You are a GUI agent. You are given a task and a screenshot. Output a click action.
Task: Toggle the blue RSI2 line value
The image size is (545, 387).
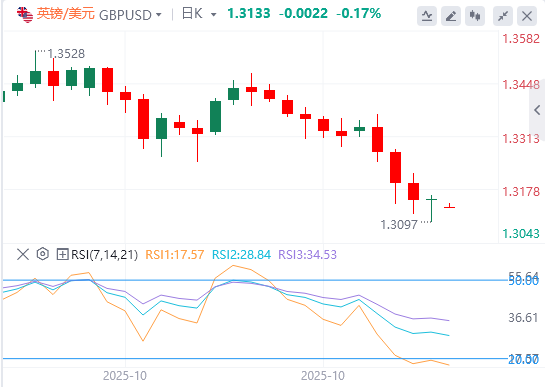click(x=241, y=255)
